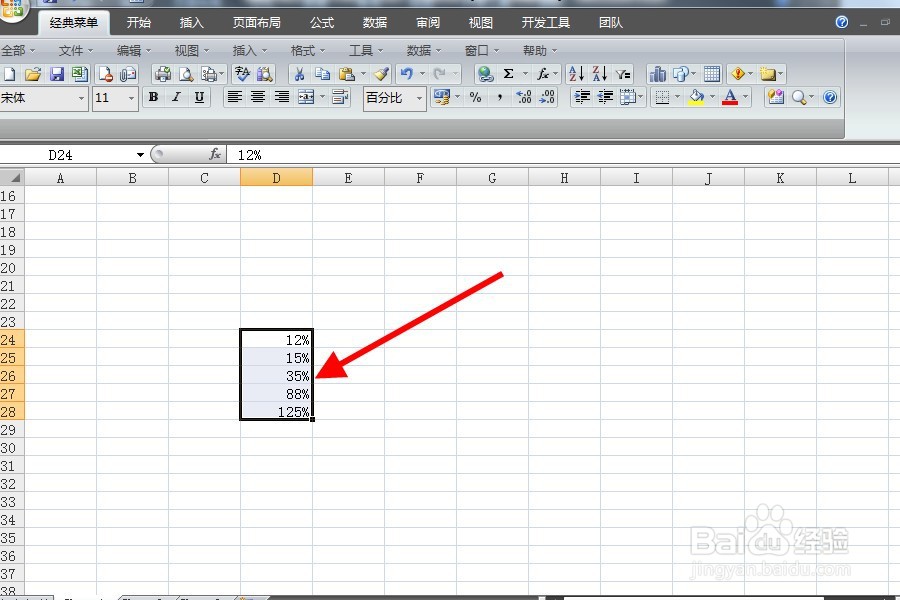This screenshot has width=900, height=600.
Task: Open the 工具 menu dropdown
Action: pyautogui.click(x=366, y=51)
